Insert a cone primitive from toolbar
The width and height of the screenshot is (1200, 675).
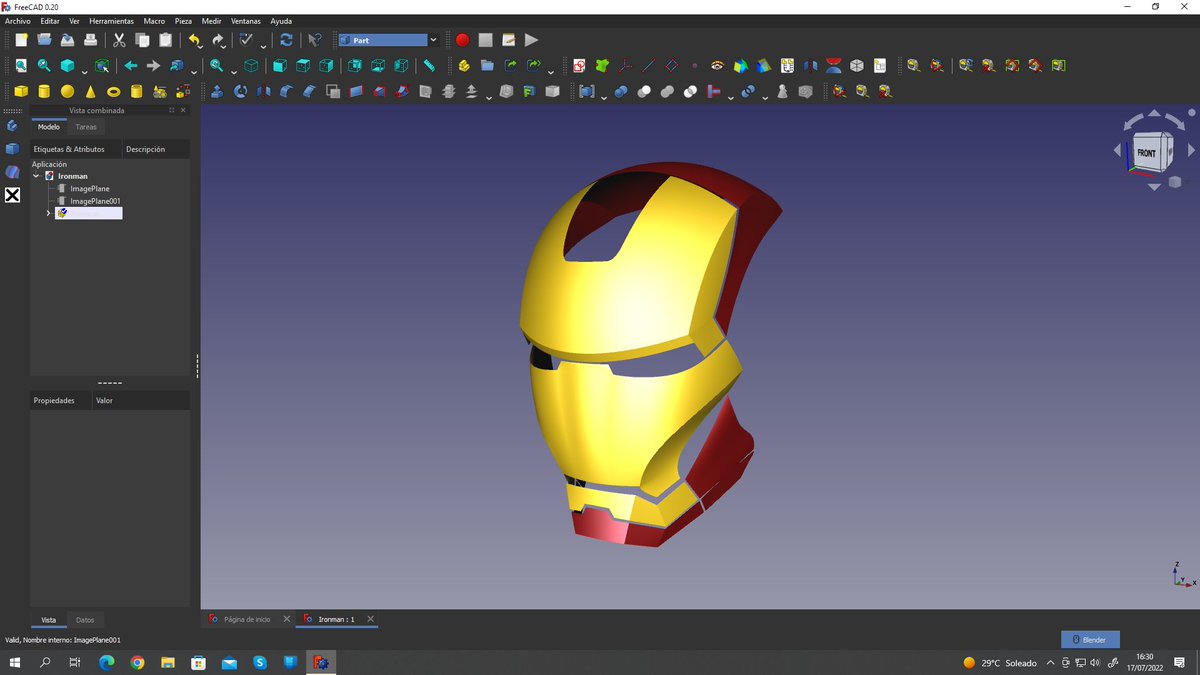90,91
